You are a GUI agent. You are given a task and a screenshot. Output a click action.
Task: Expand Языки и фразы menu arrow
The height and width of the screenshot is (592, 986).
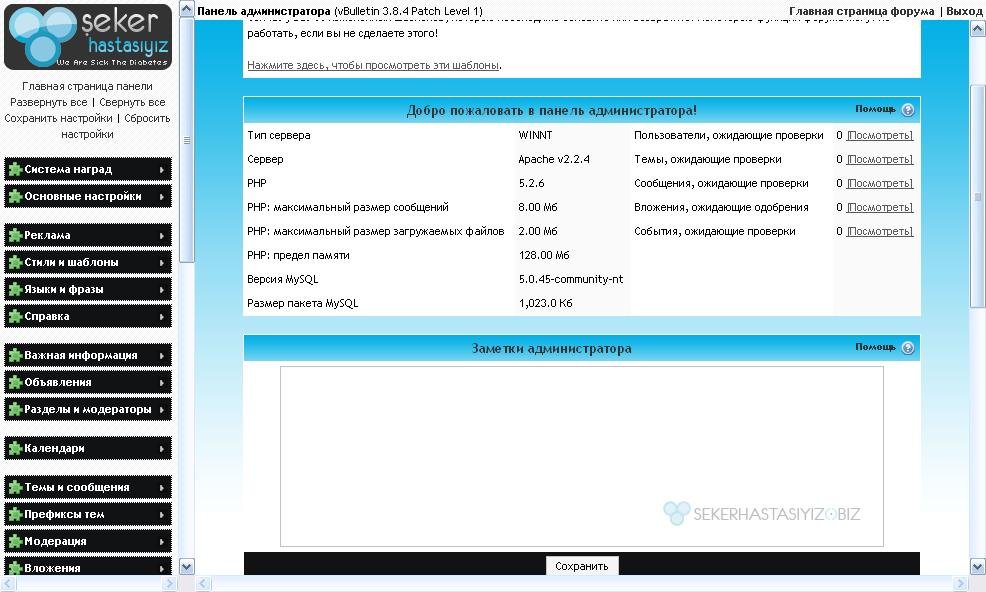tap(162, 290)
